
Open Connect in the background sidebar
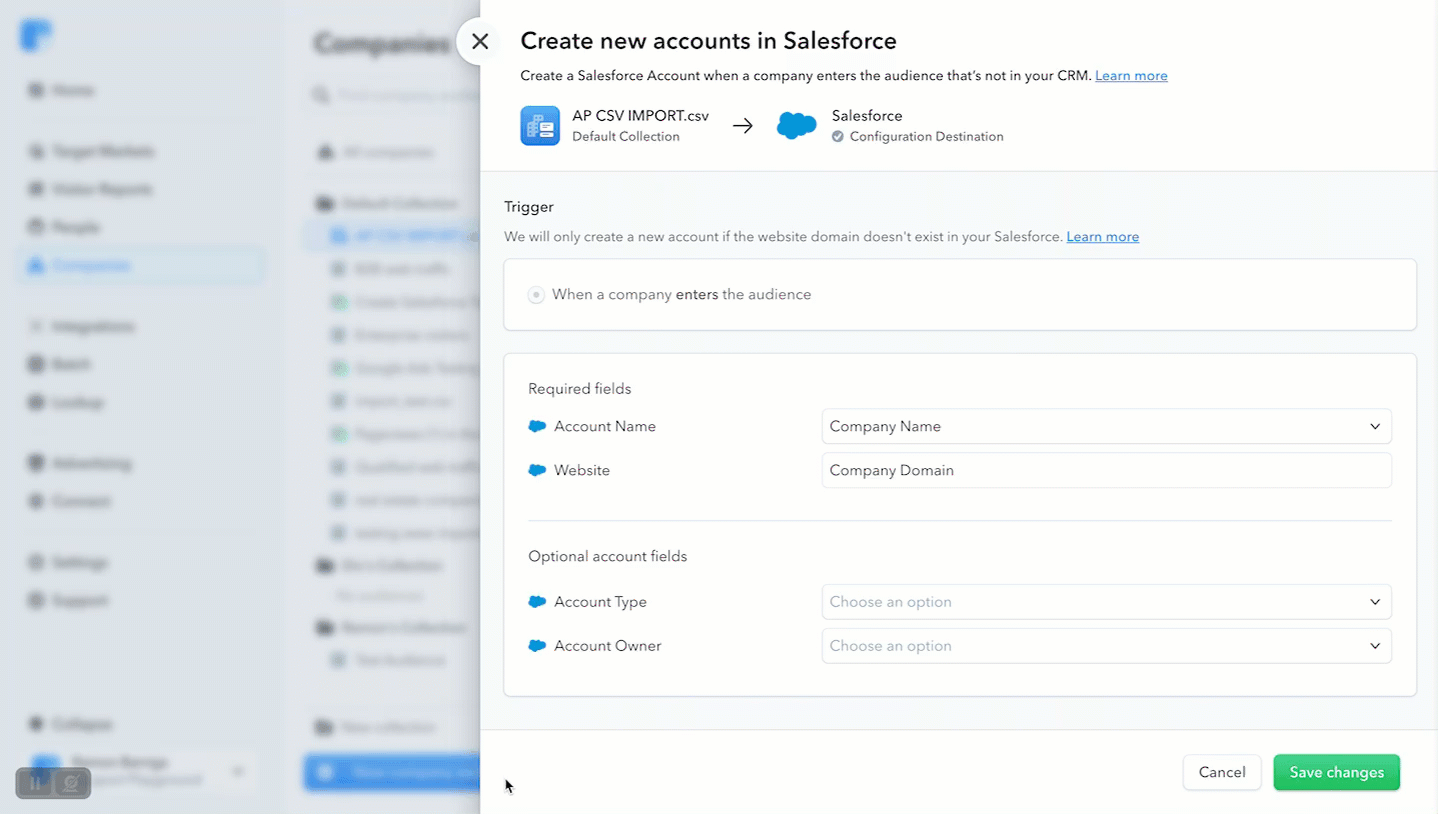tap(81, 501)
